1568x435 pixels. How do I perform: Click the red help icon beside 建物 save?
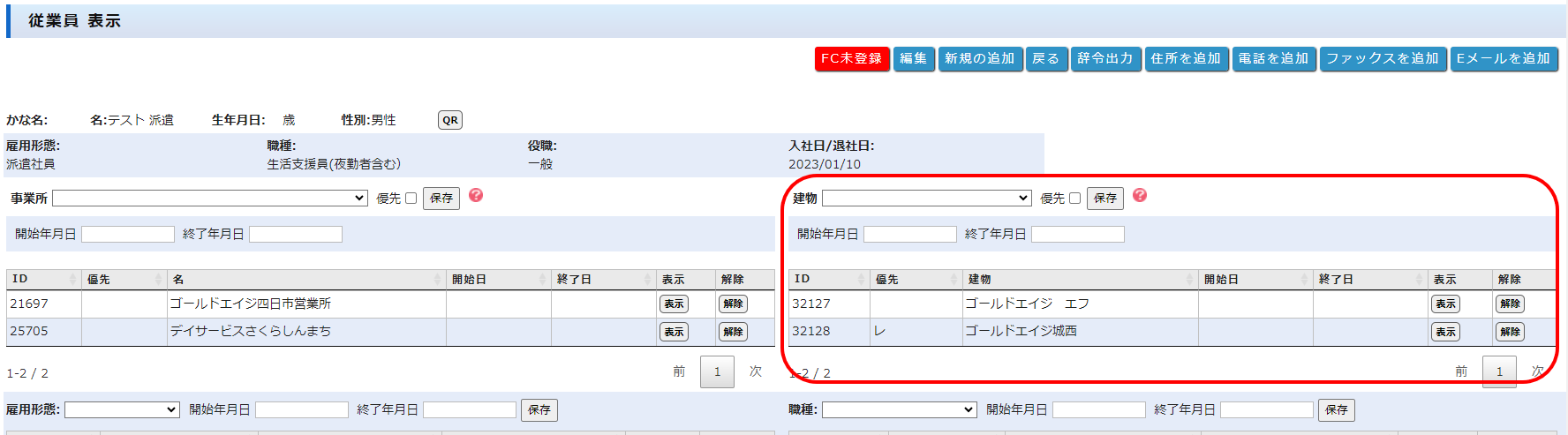pyautogui.click(x=1140, y=195)
